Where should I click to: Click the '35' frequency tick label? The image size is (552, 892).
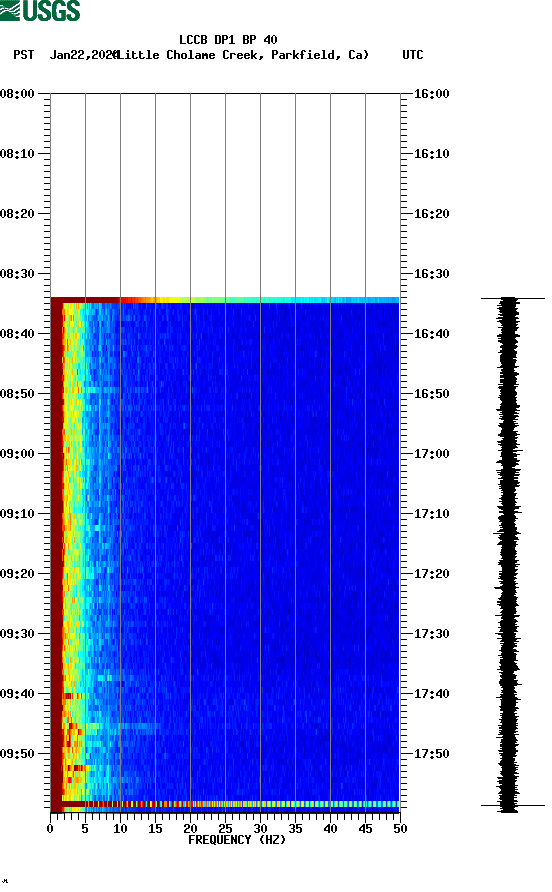pyautogui.click(x=295, y=829)
